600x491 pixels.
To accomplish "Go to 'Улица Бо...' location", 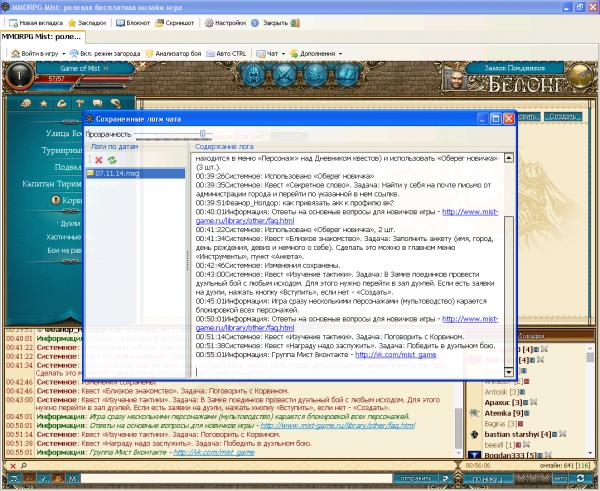I will (x=64, y=133).
